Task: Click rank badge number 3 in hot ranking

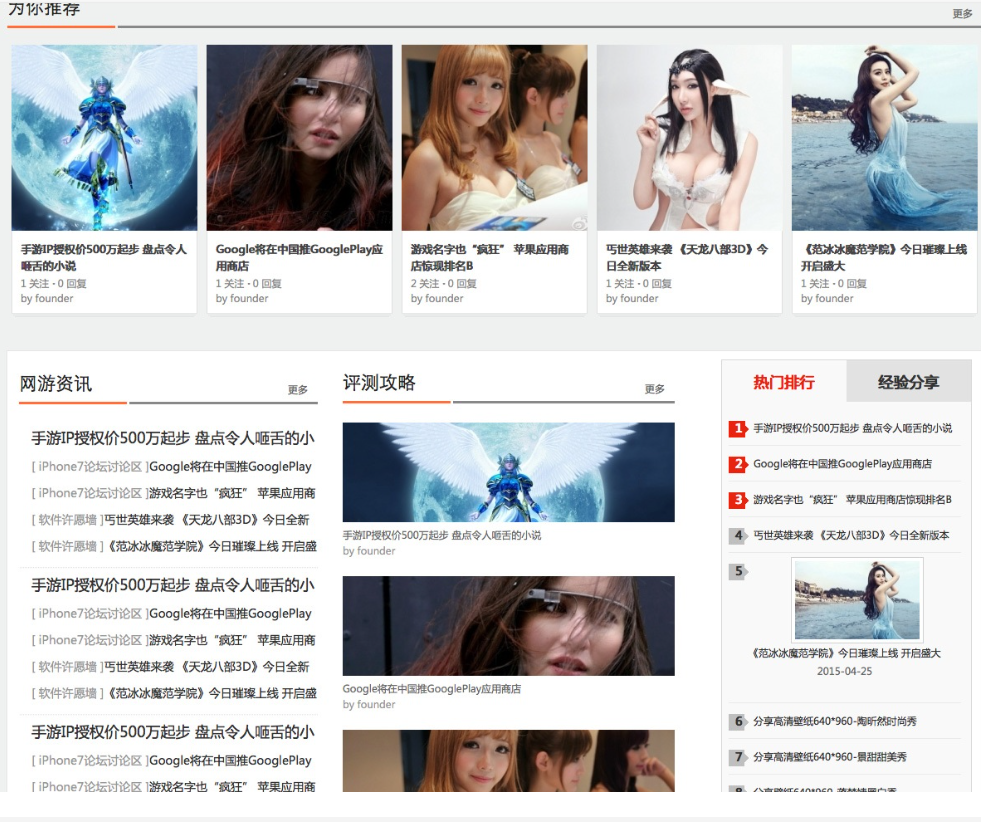Action: click(738, 500)
